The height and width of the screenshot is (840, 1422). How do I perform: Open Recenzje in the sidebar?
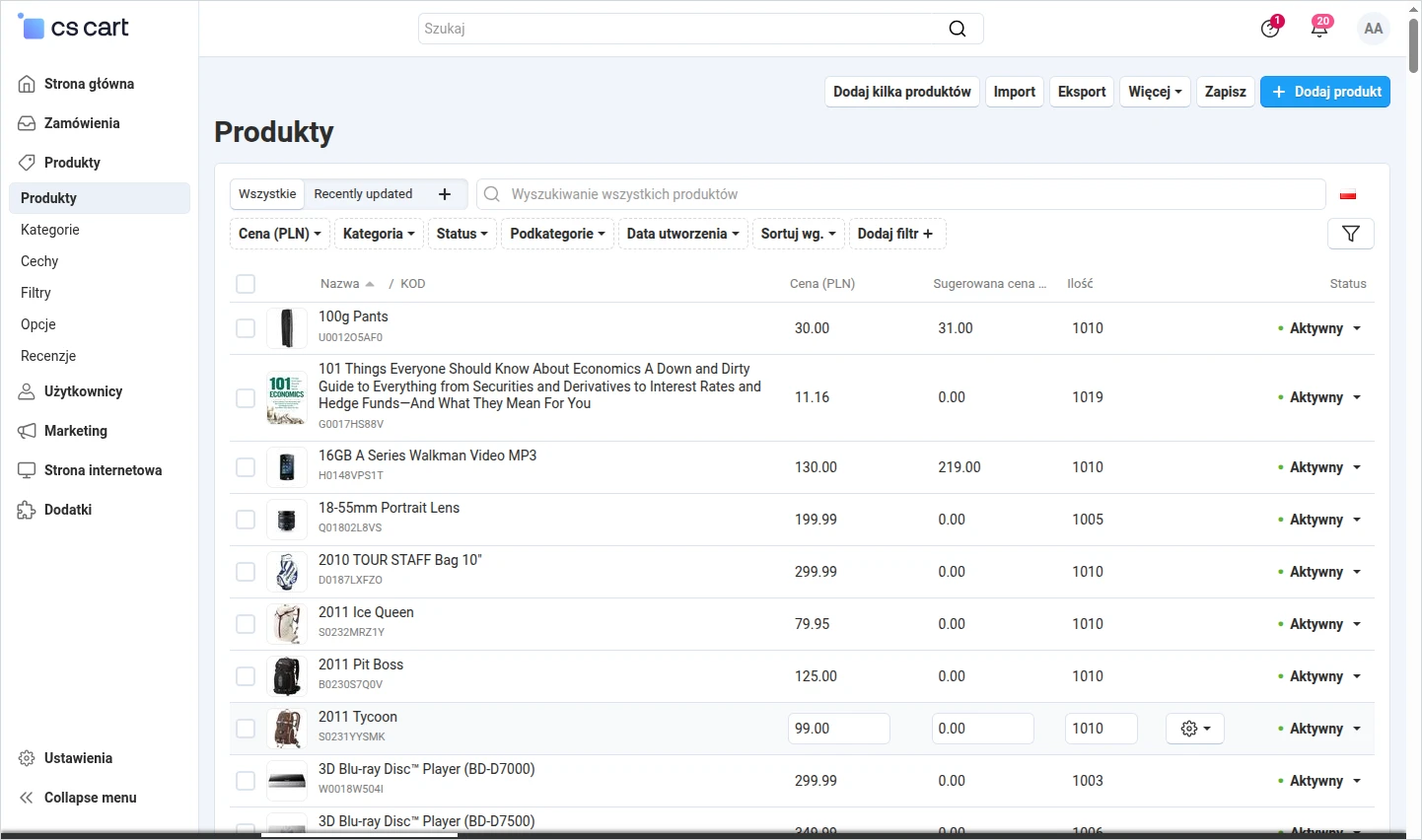pos(48,356)
